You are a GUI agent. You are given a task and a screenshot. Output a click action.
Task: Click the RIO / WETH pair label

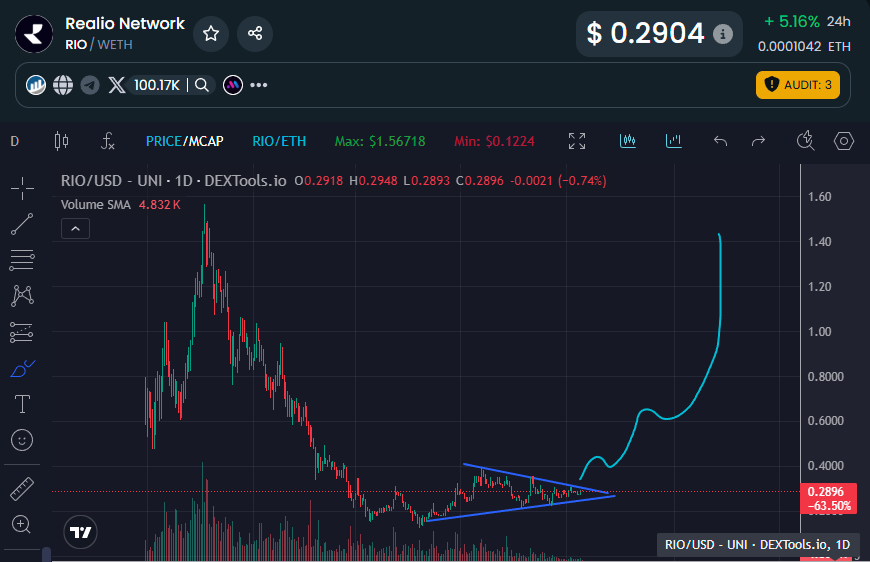click(x=99, y=44)
